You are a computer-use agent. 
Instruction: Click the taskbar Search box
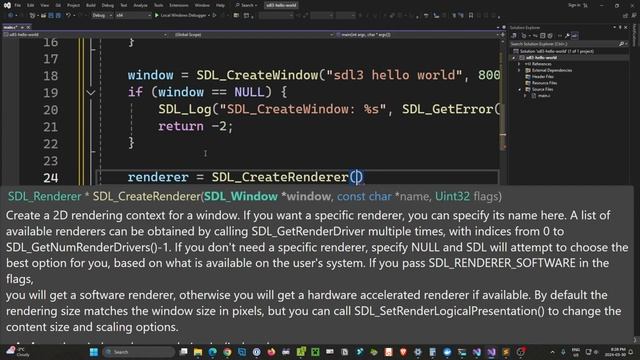click(139, 352)
